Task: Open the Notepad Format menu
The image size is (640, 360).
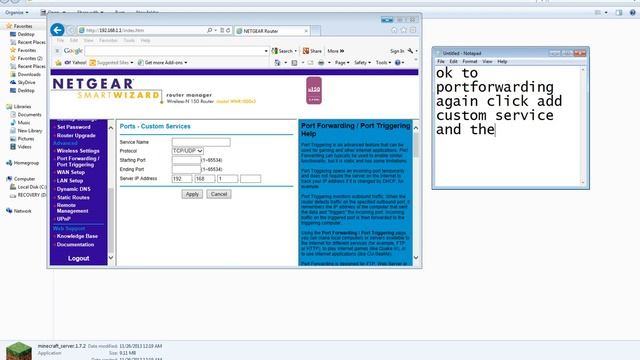Action: pos(470,61)
